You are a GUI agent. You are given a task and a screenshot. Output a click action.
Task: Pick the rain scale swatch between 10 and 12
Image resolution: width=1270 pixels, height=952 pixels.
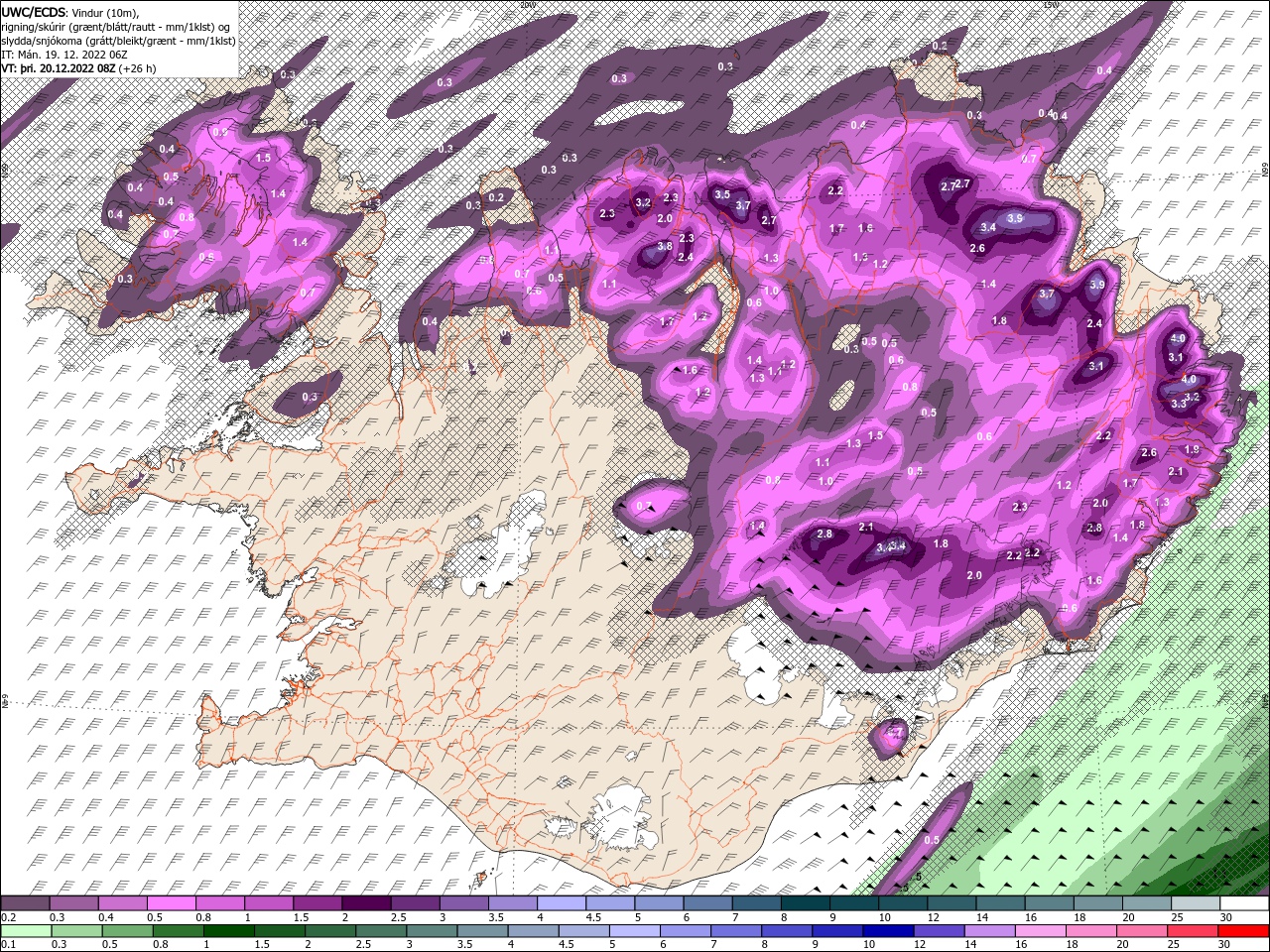point(889,930)
